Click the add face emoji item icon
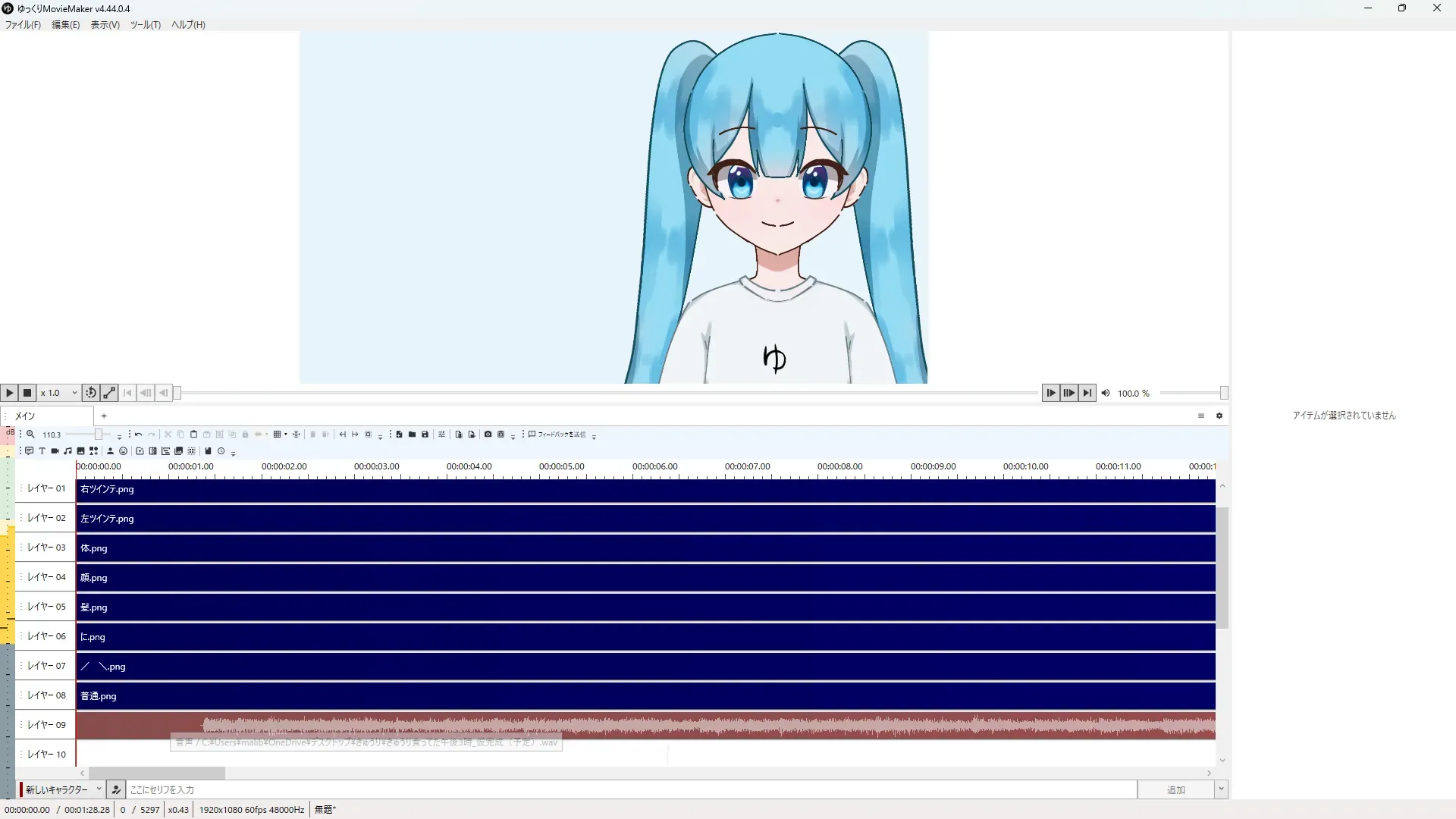Image resolution: width=1456 pixels, height=819 pixels. 123,451
